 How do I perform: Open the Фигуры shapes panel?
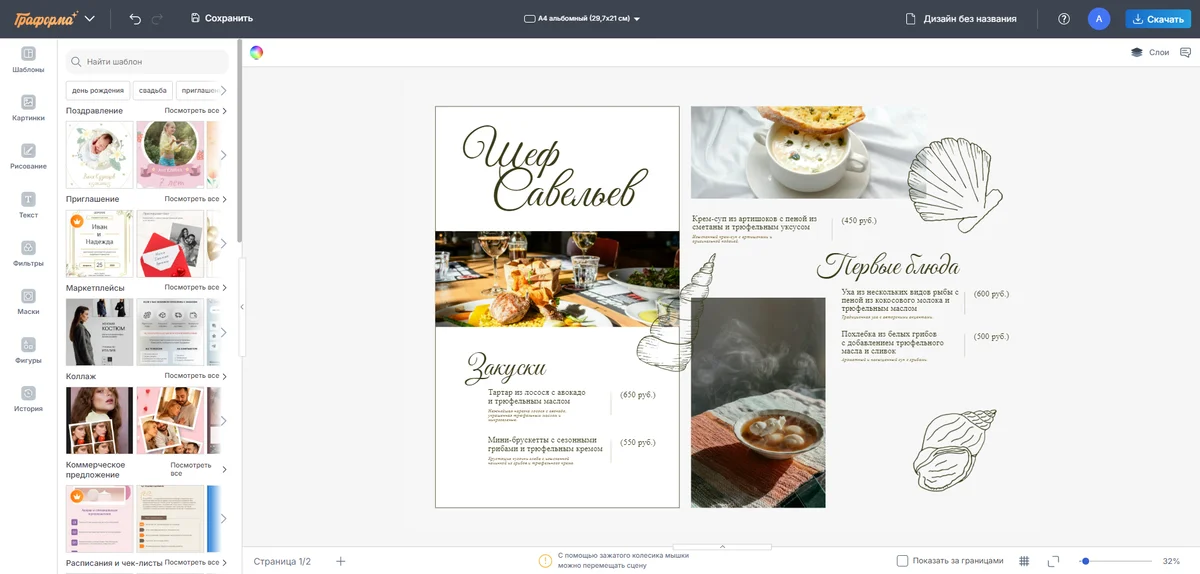[28, 351]
